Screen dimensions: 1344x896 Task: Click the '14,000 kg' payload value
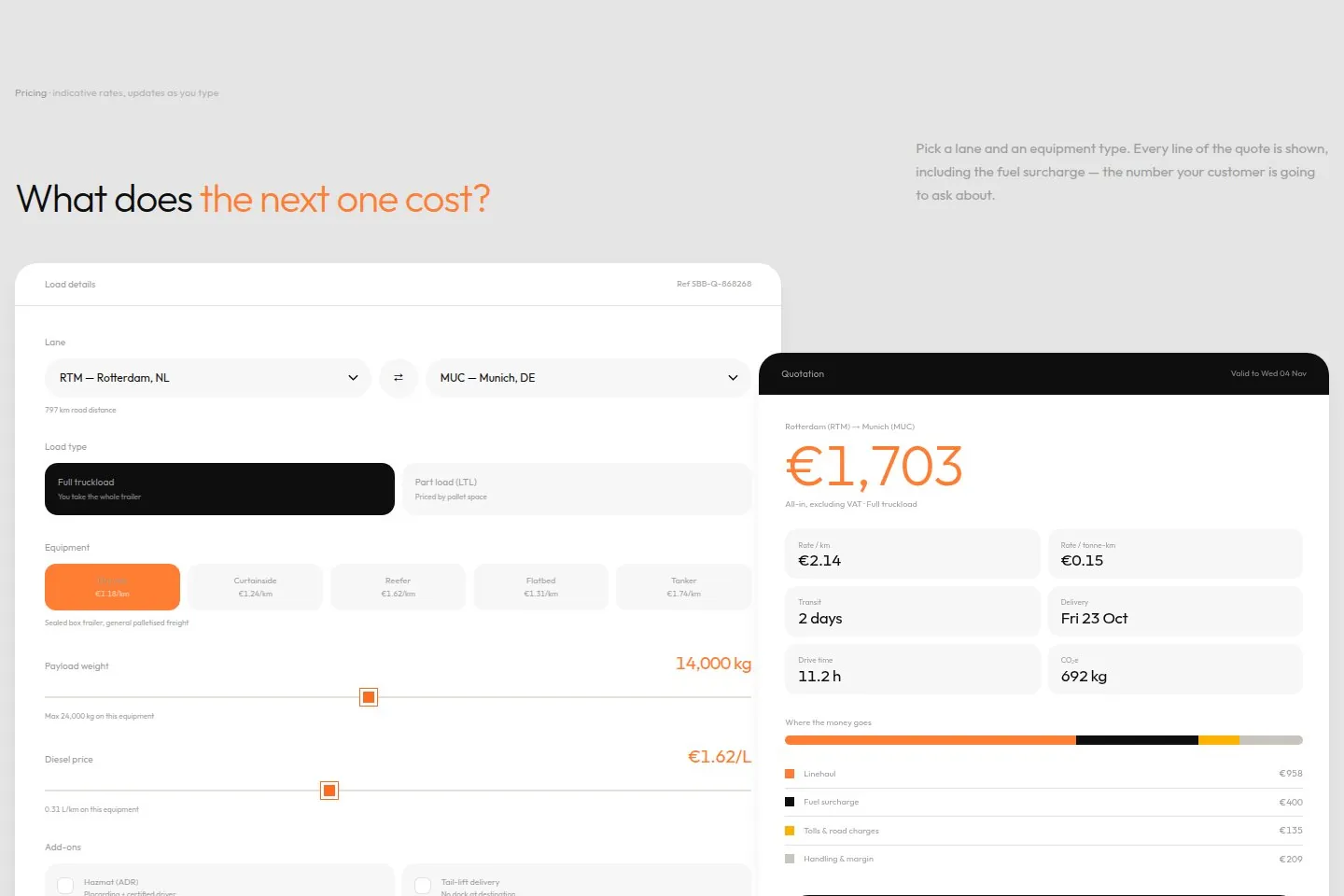click(713, 664)
